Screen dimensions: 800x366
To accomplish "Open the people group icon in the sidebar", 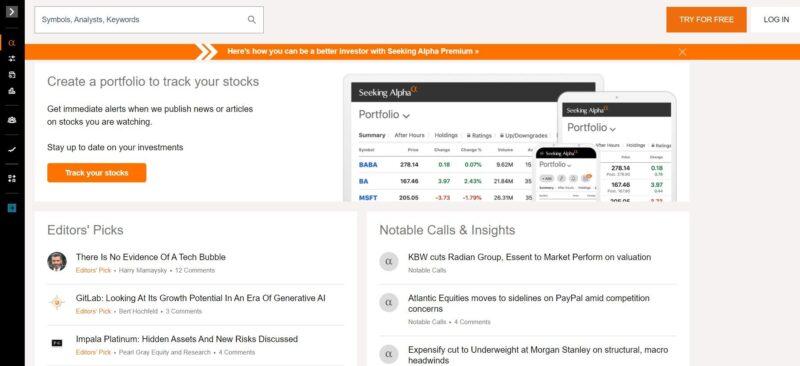I will (x=12, y=120).
